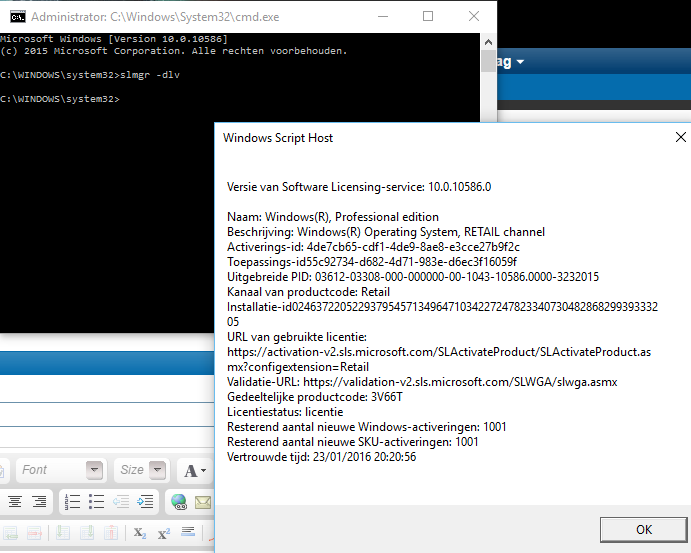The image size is (691, 553).
Task: Insert an email link with envelope icon
Action: (203, 502)
